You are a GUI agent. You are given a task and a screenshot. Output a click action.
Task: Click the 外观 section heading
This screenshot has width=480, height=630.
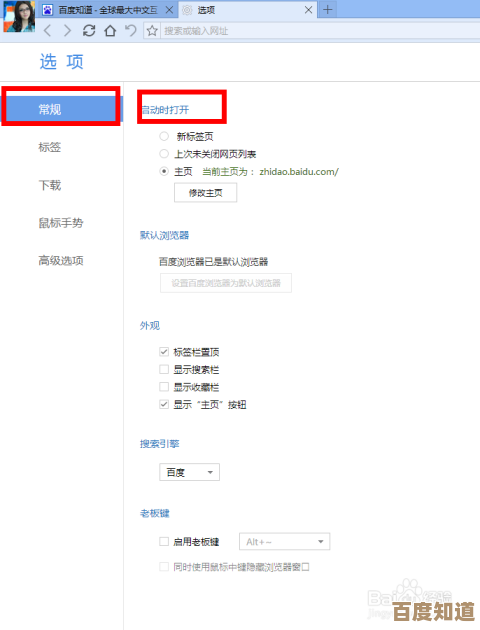tap(150, 325)
